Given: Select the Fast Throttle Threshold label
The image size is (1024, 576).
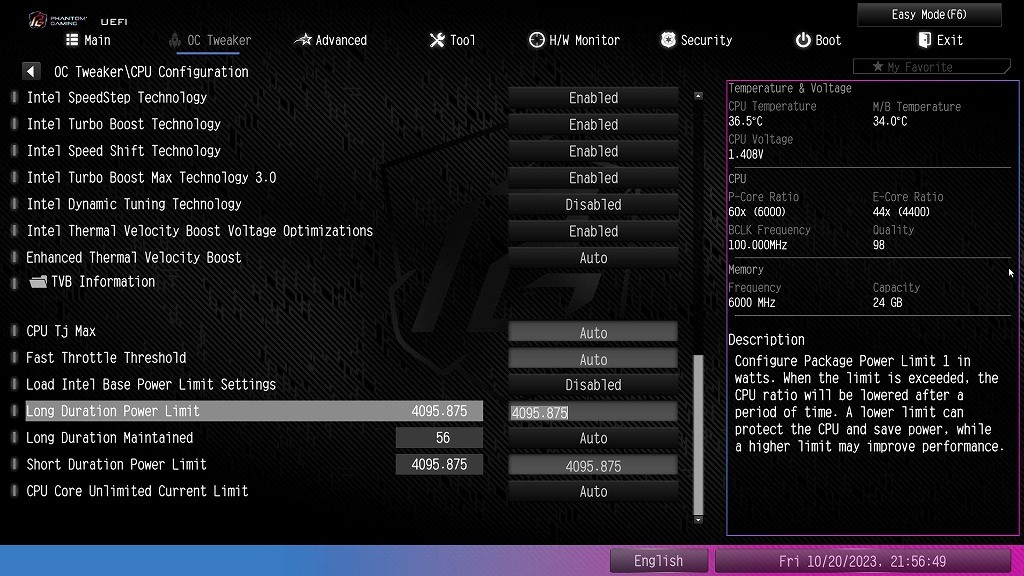Looking at the screenshot, I should 106,358.
